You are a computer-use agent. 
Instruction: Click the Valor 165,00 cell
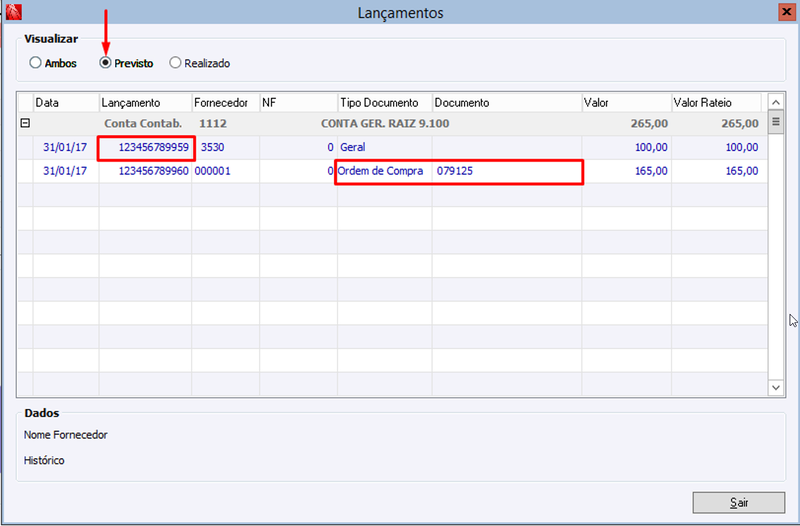click(x=627, y=171)
